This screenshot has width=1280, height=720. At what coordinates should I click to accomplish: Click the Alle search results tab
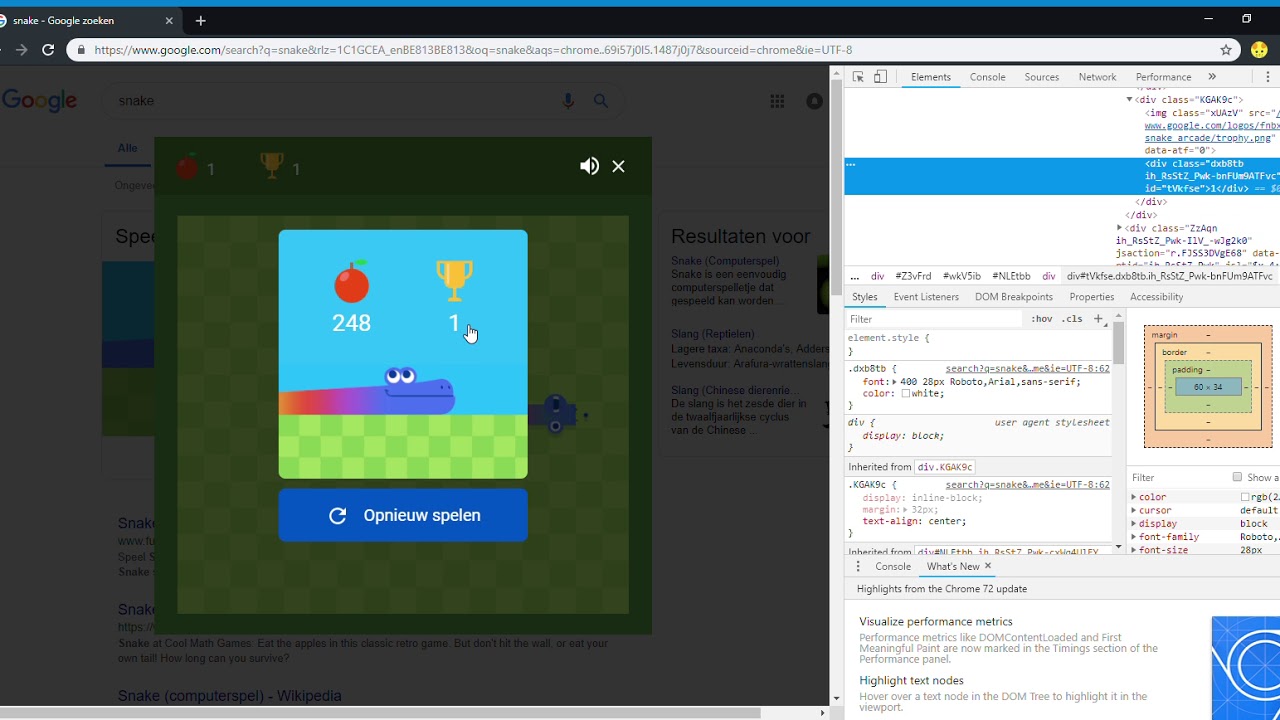127,148
